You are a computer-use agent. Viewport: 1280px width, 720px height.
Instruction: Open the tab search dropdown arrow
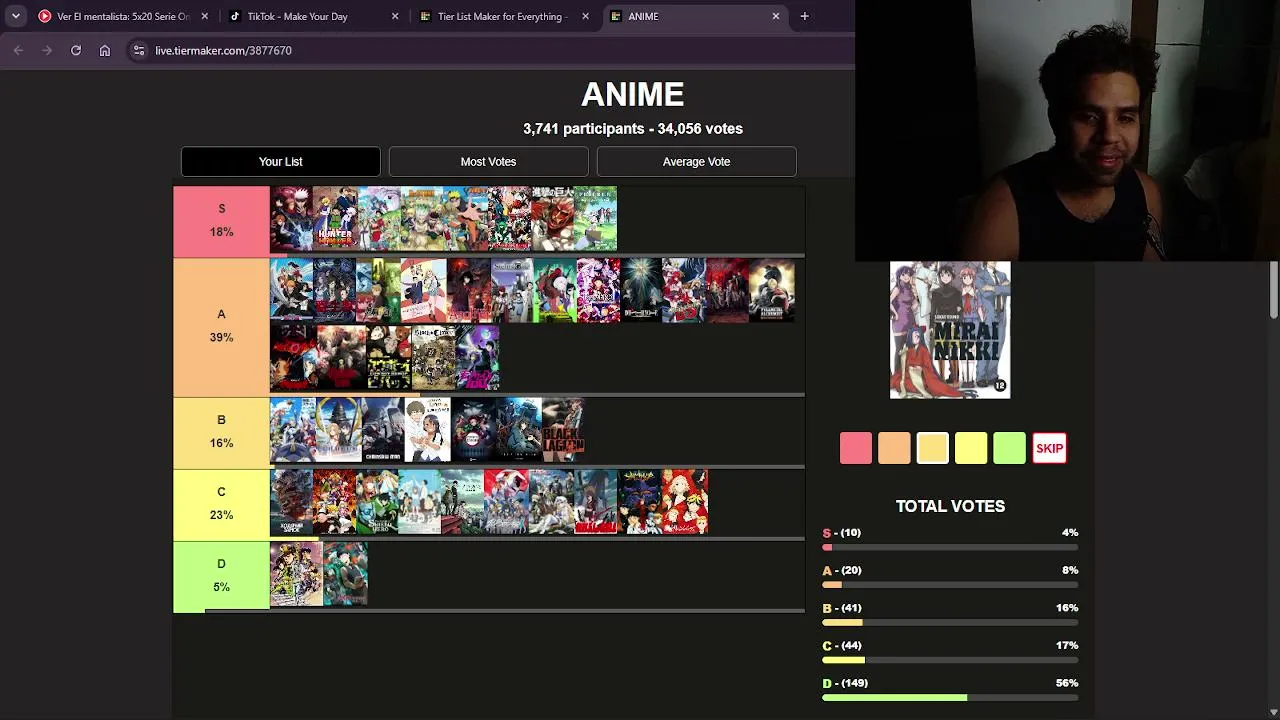pyautogui.click(x=15, y=16)
